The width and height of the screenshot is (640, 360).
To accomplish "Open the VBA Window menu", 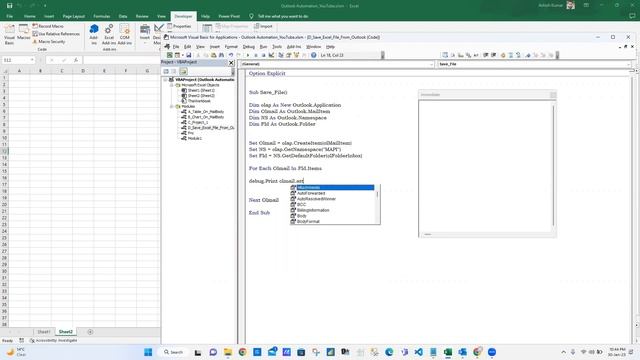I will (313, 47).
